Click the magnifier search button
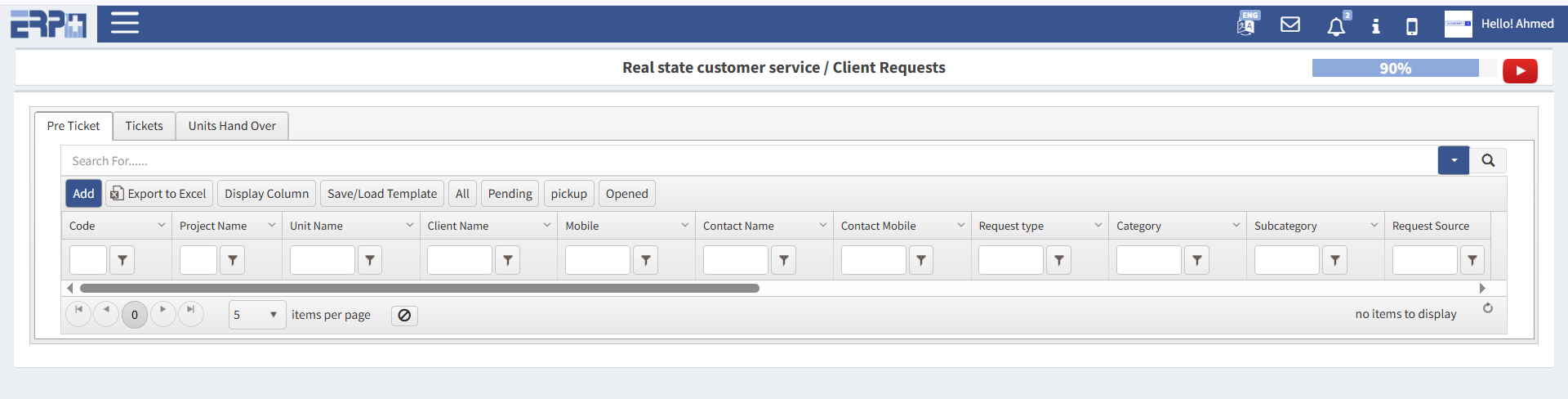The height and width of the screenshot is (399, 1568). click(1488, 160)
